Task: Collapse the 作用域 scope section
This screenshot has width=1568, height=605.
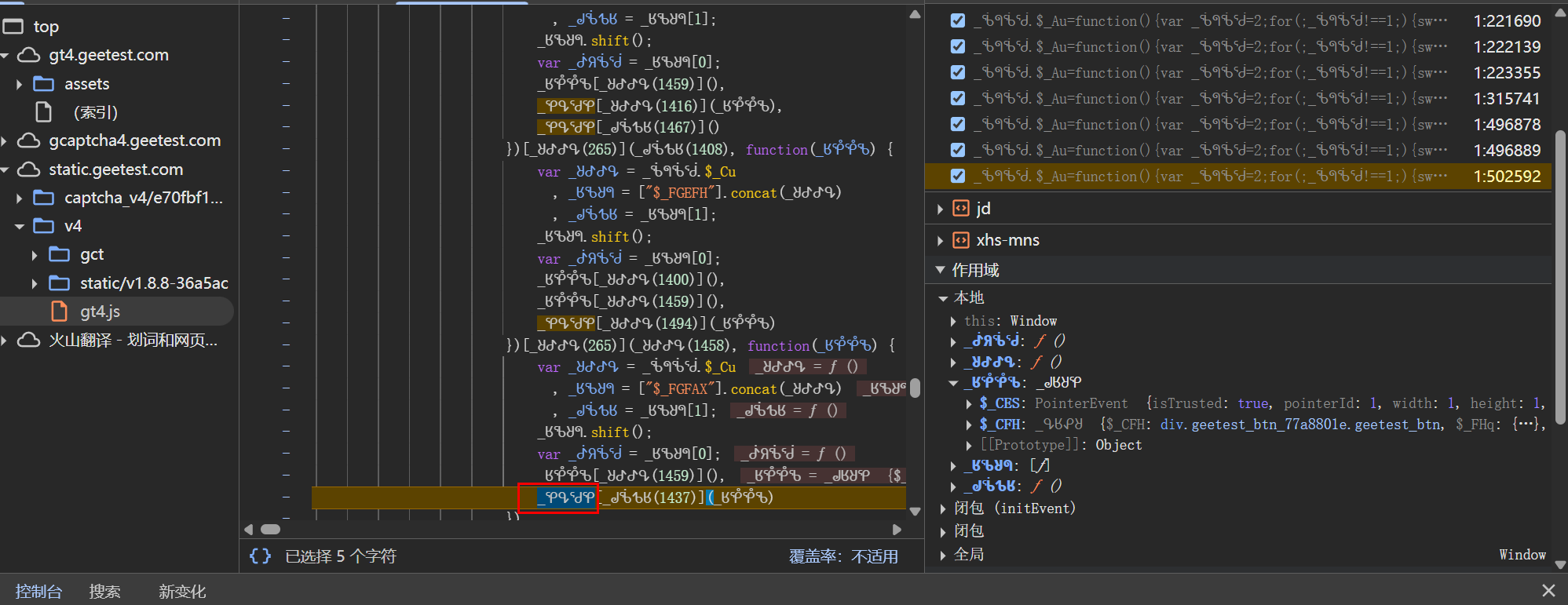Action: coord(940,270)
